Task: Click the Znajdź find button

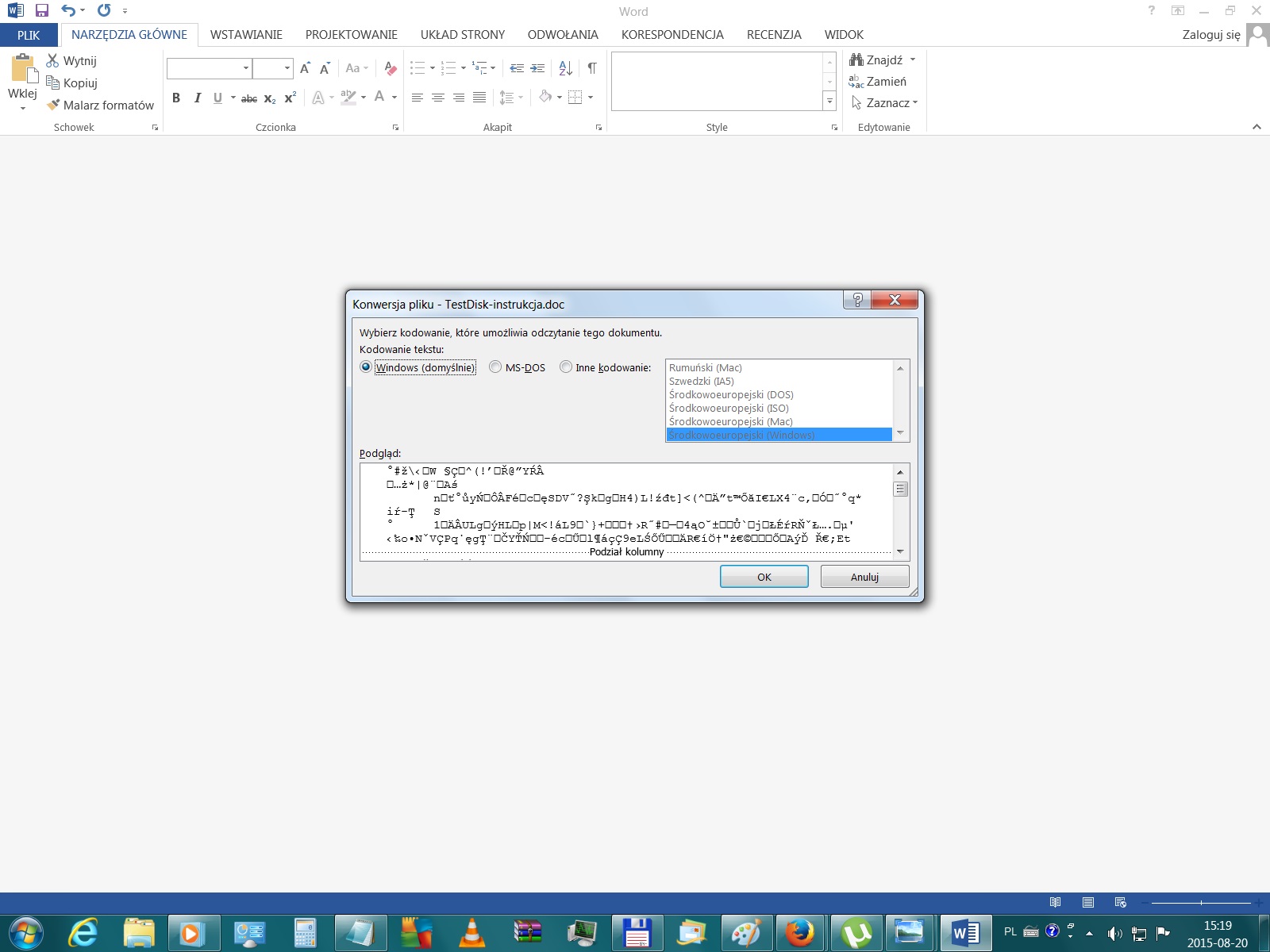Action: 876,60
